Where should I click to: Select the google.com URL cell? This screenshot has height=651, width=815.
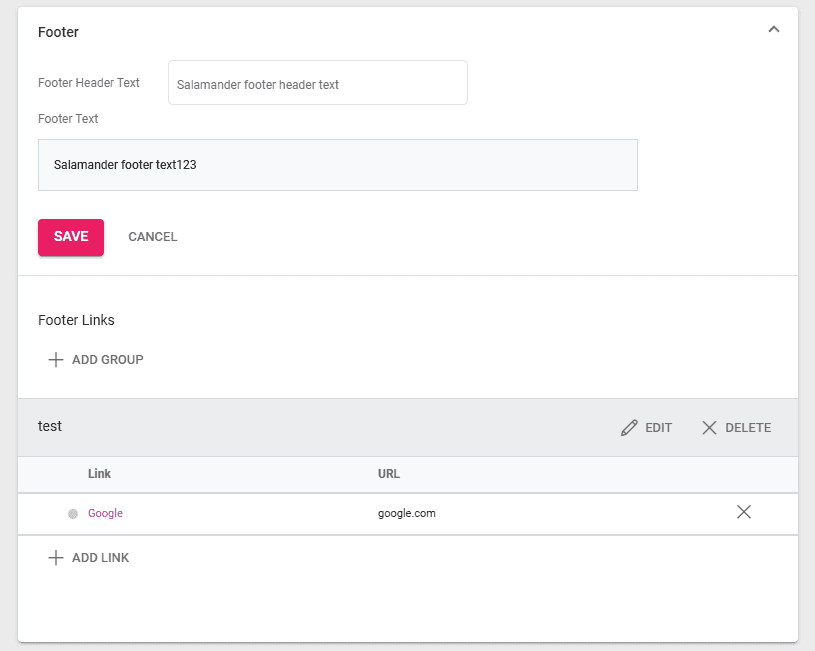[x=406, y=513]
